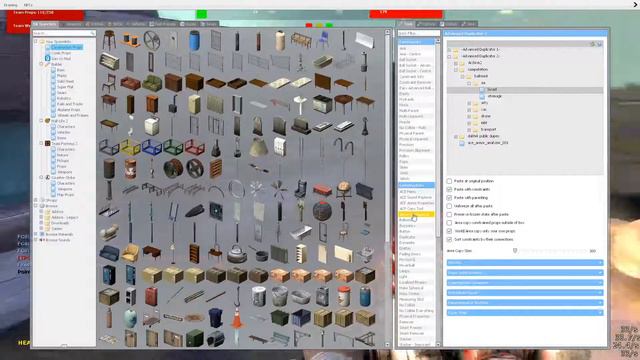Pick the white washing machine prop
This screenshot has width=640, height=360.
pos(151,126)
